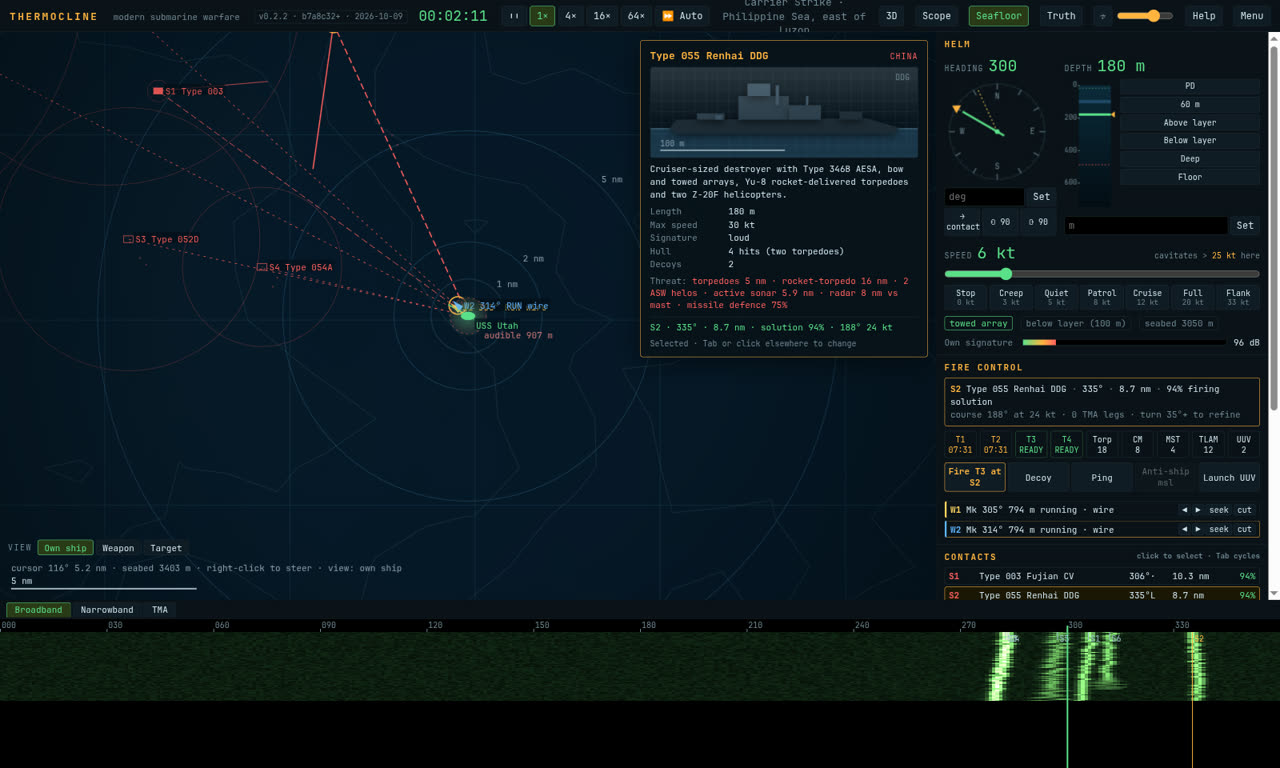Toggle the towed array
This screenshot has width=1280, height=768.
978,323
